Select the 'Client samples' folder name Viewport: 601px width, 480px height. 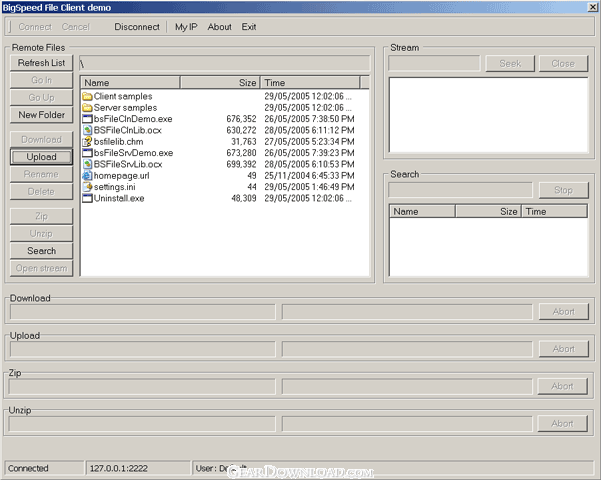(123, 96)
